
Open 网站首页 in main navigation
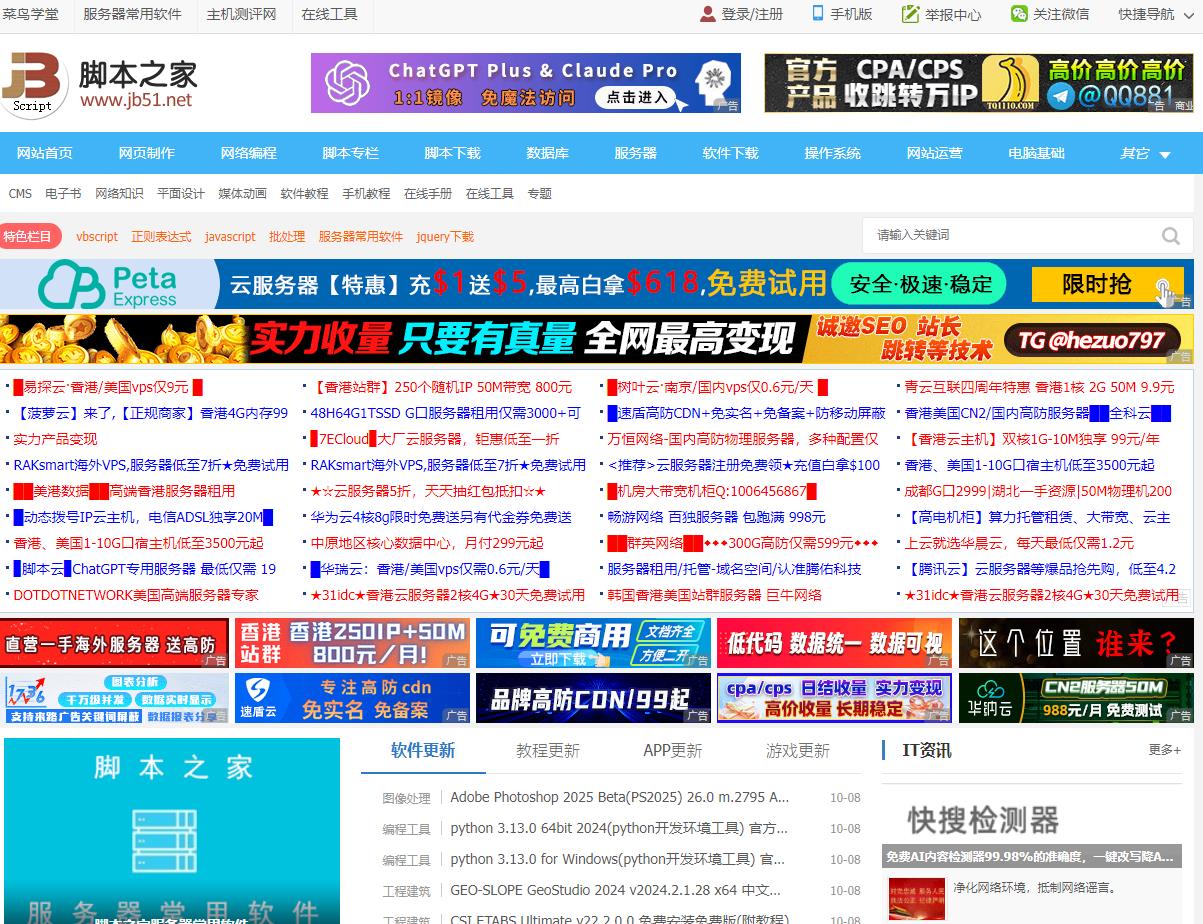point(45,153)
